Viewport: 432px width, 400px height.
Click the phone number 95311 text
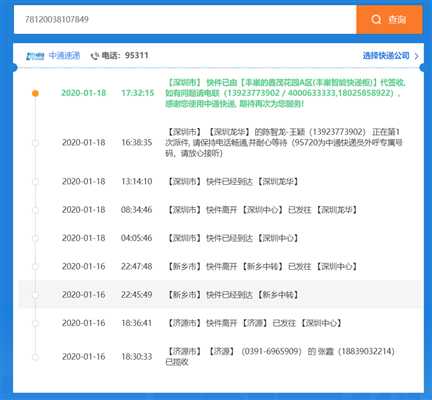click(x=136, y=55)
